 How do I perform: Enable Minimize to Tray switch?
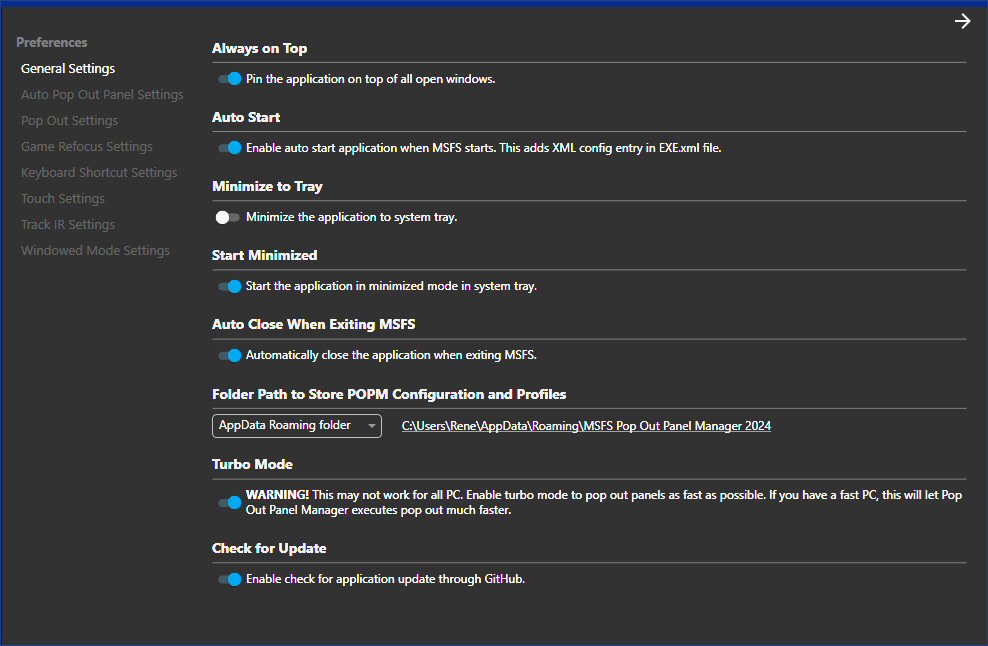pos(229,217)
